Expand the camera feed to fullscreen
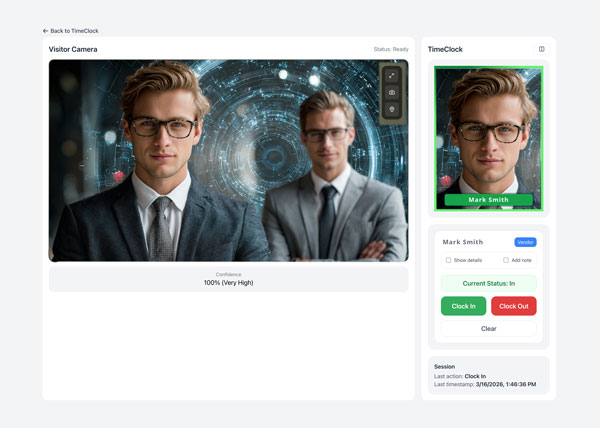This screenshot has height=428, width=600. point(391,76)
